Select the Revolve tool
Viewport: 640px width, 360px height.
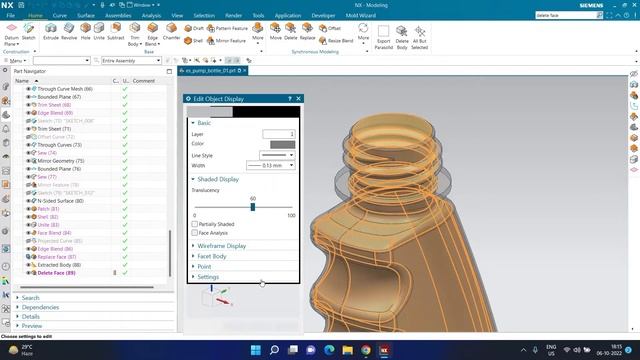(69, 32)
